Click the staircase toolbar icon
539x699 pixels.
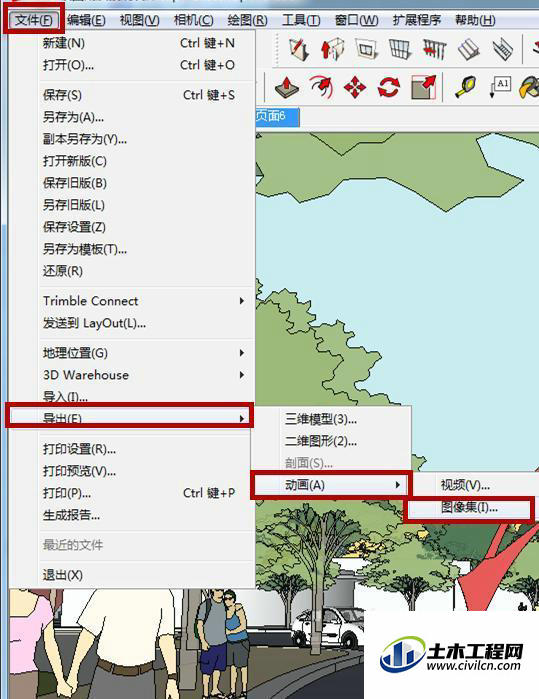coord(502,49)
